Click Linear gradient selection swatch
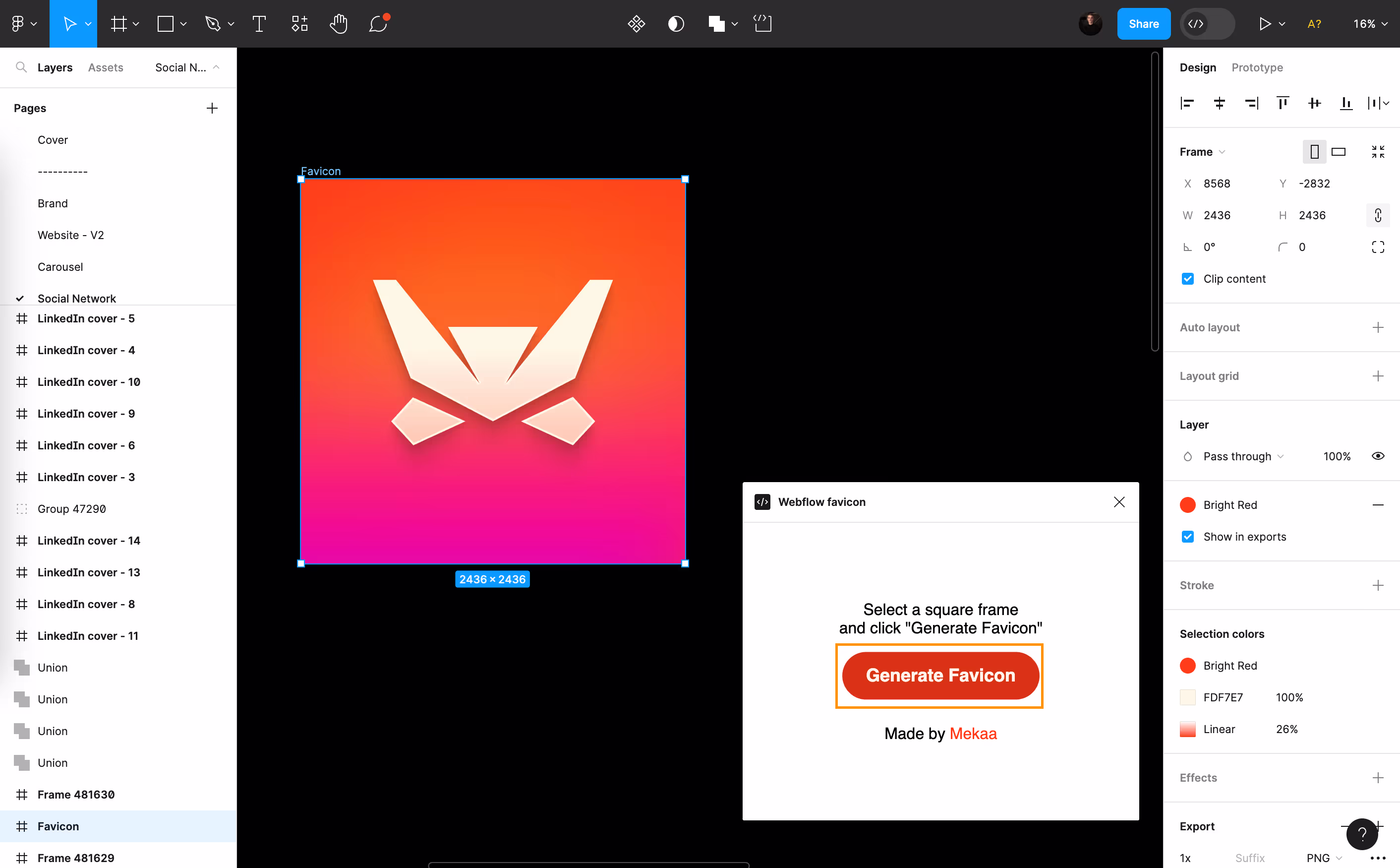Image resolution: width=1400 pixels, height=868 pixels. [x=1188, y=729]
